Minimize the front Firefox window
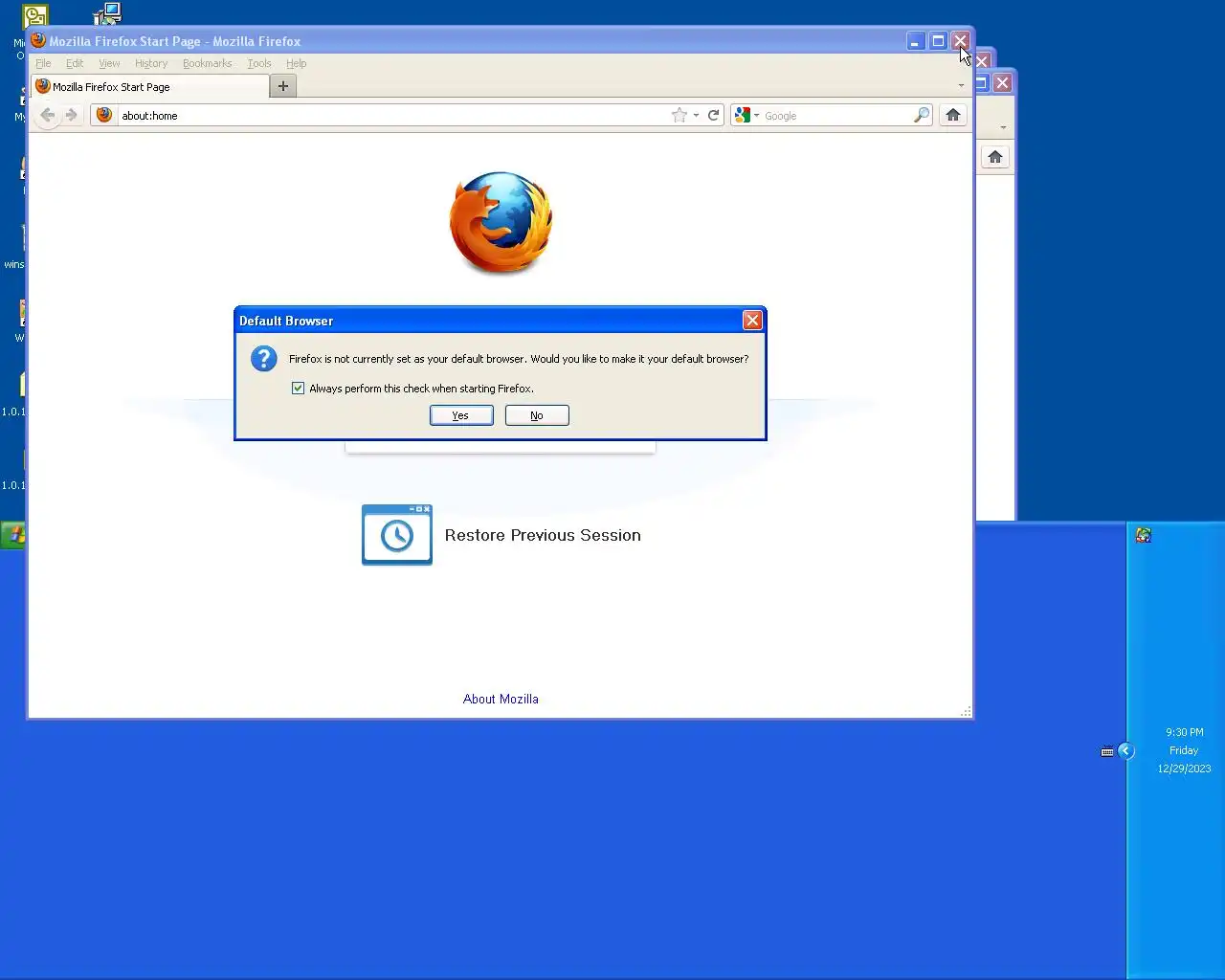Screen dimensions: 1225x980 tap(916, 41)
